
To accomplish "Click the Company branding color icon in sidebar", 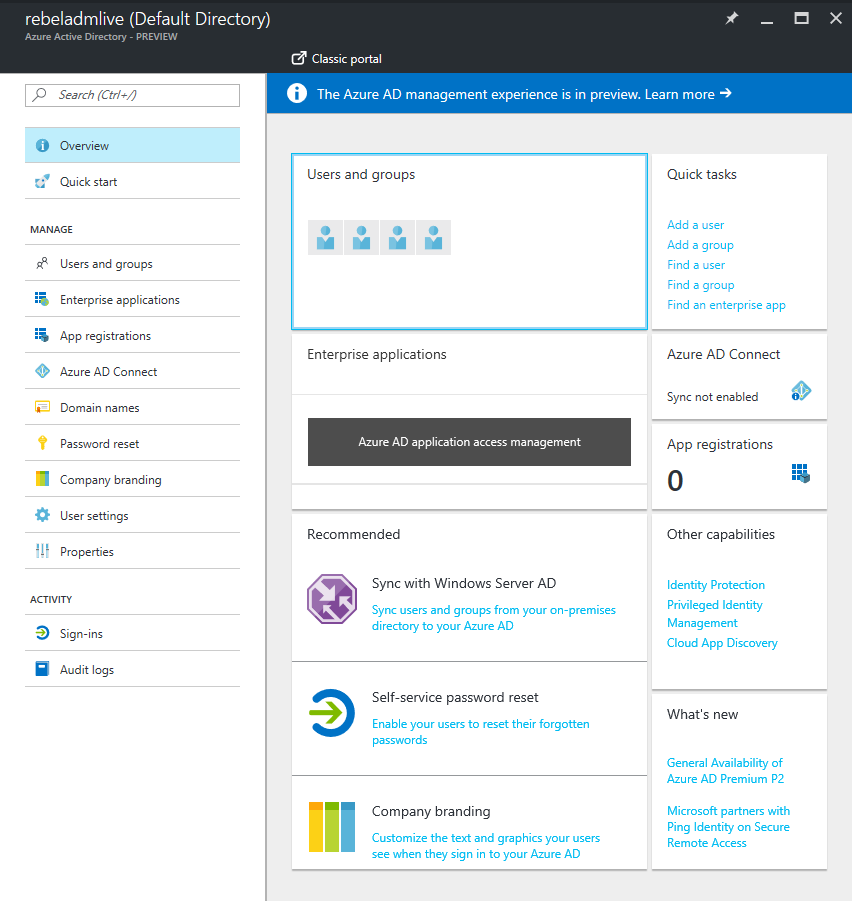I will click(x=43, y=479).
